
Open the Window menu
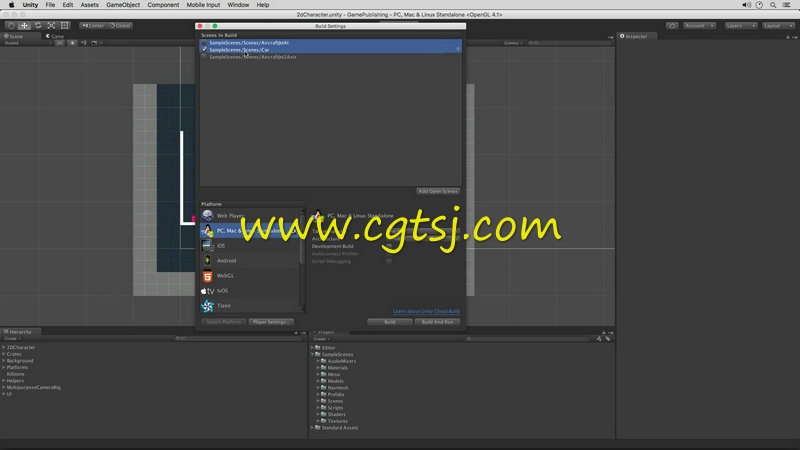tap(238, 5)
